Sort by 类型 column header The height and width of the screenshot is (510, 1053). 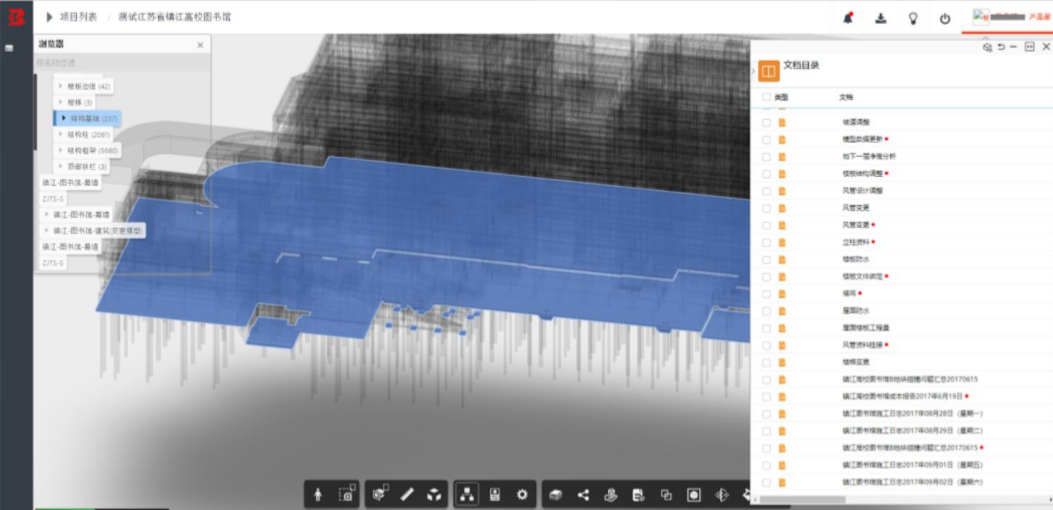pyautogui.click(x=781, y=97)
